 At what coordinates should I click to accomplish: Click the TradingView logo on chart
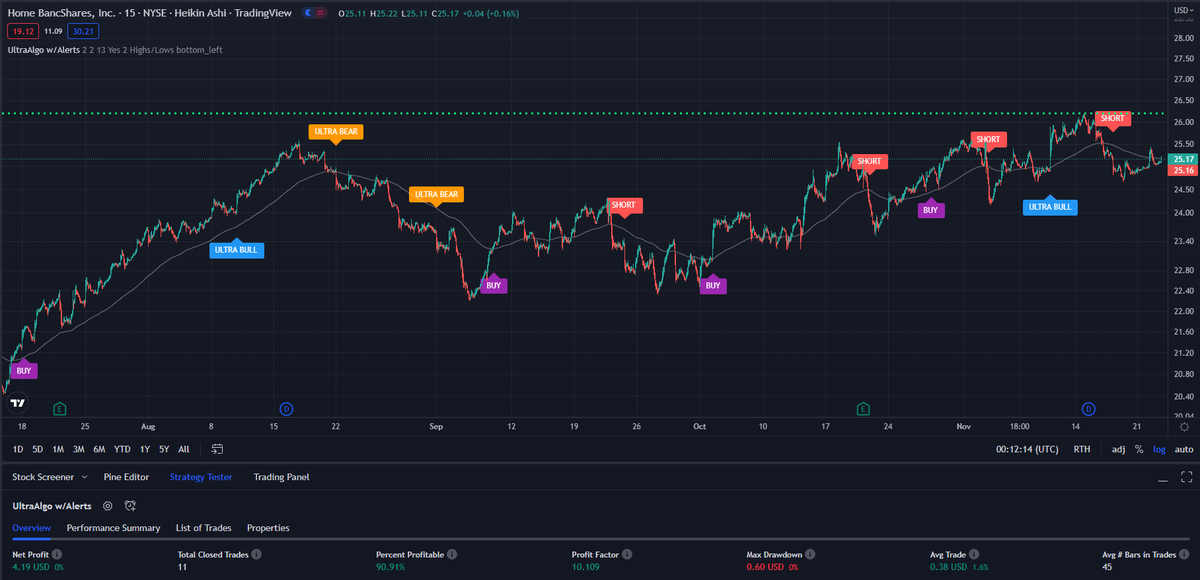pos(17,404)
